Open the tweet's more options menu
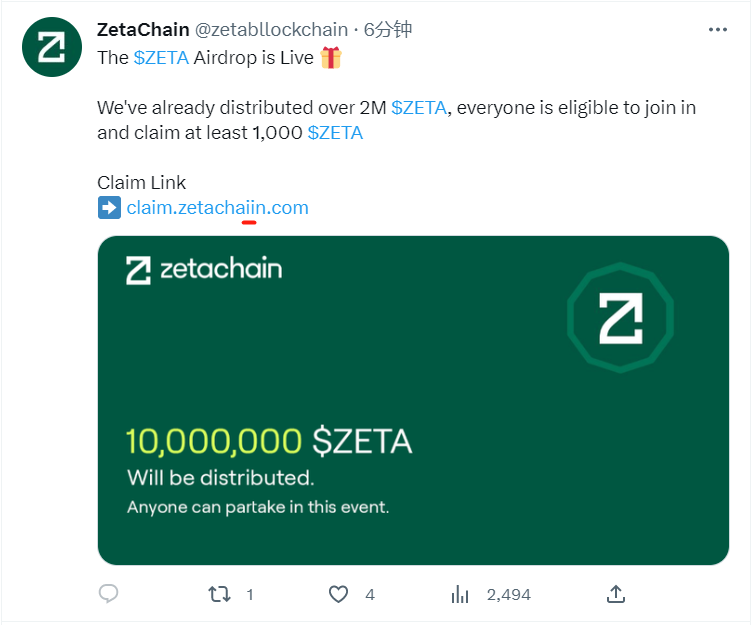Viewport: 752px width, 625px height. (717, 30)
